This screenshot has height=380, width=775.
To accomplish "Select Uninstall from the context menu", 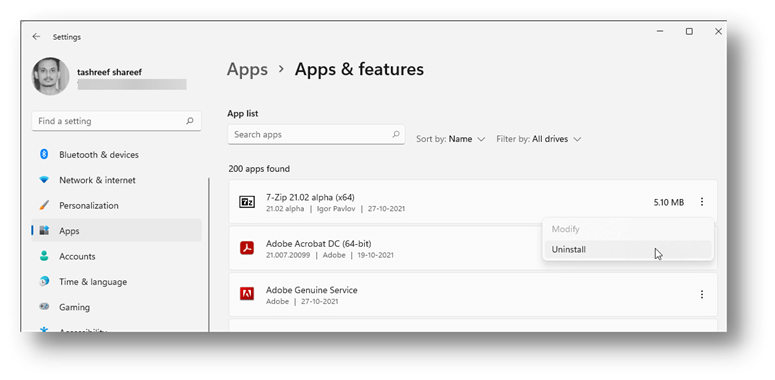I will [x=628, y=250].
